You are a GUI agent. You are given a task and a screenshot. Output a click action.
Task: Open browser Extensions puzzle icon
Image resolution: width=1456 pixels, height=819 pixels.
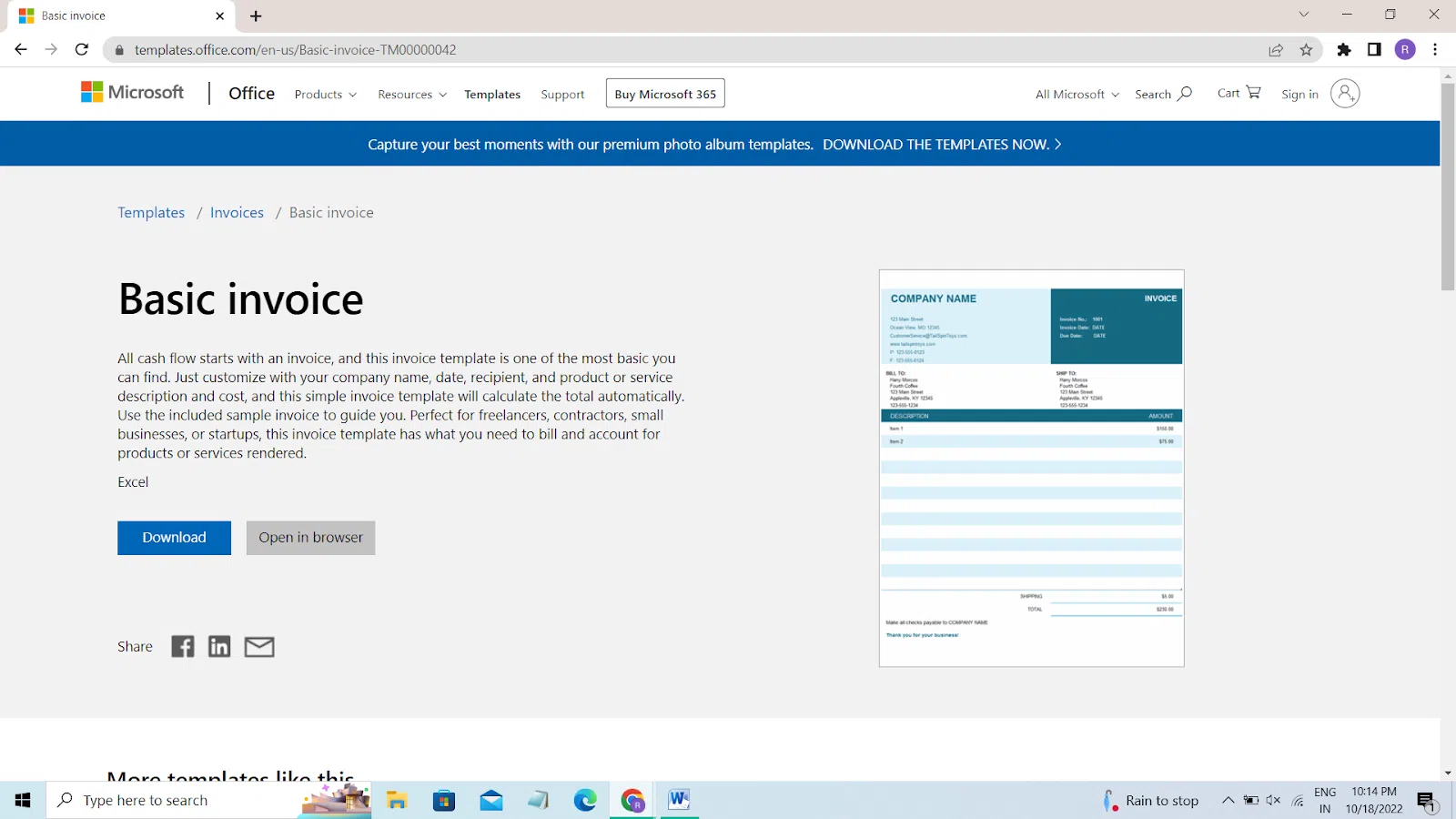coord(1344,50)
